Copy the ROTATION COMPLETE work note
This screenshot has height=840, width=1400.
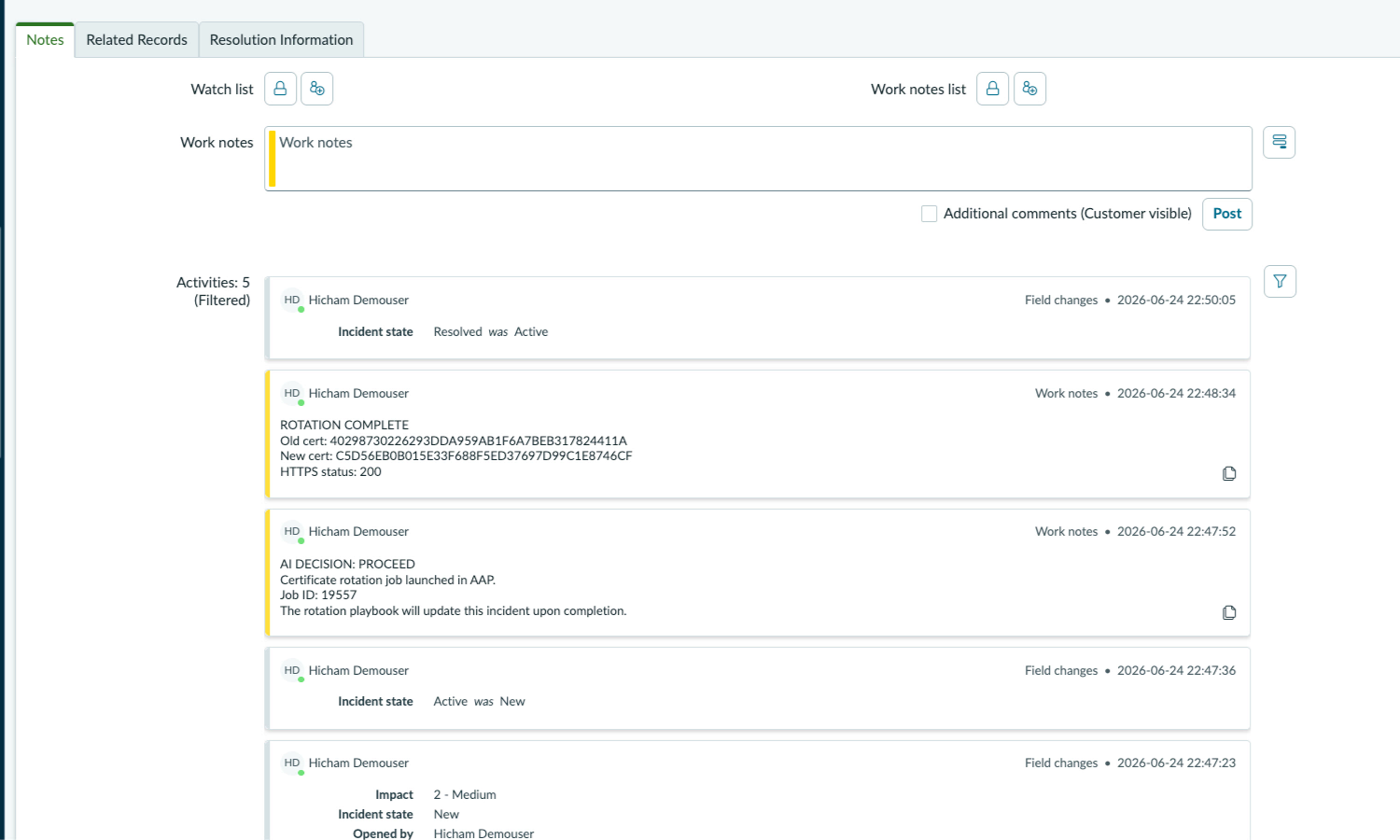click(1229, 473)
